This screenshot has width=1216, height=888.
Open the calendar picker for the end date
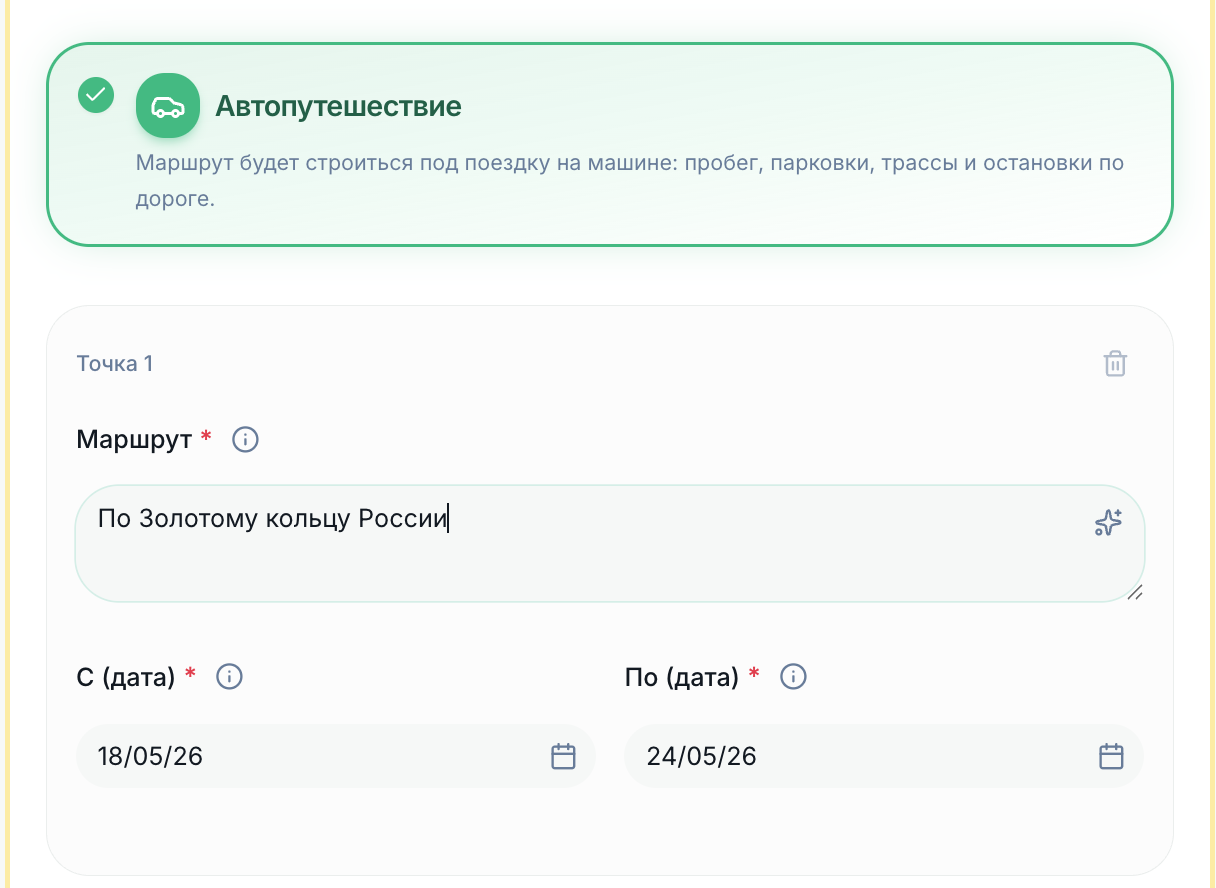pos(1112,756)
